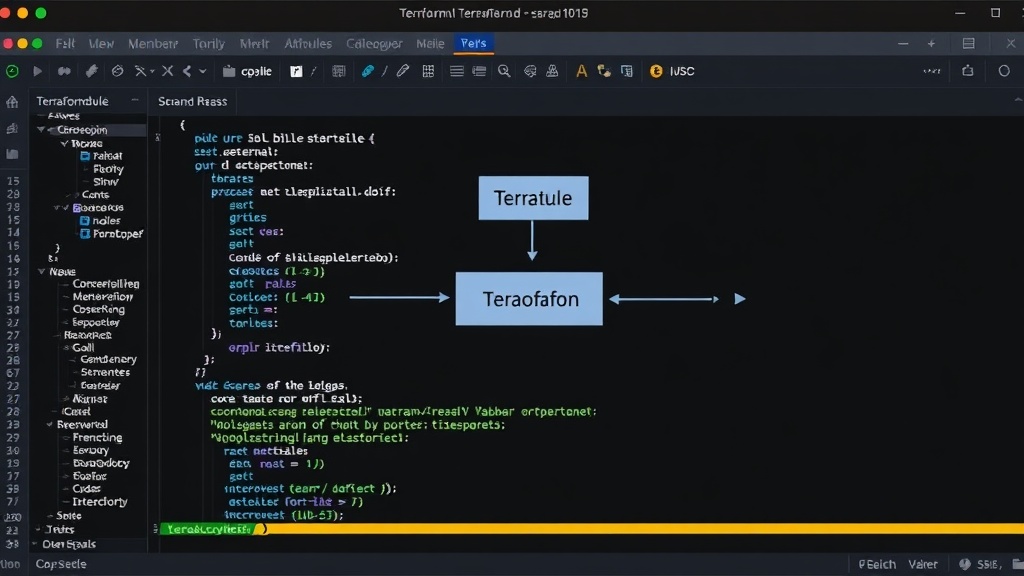This screenshot has height=576, width=1024.
Task: Click the orange letter A icon
Action: (x=581, y=71)
